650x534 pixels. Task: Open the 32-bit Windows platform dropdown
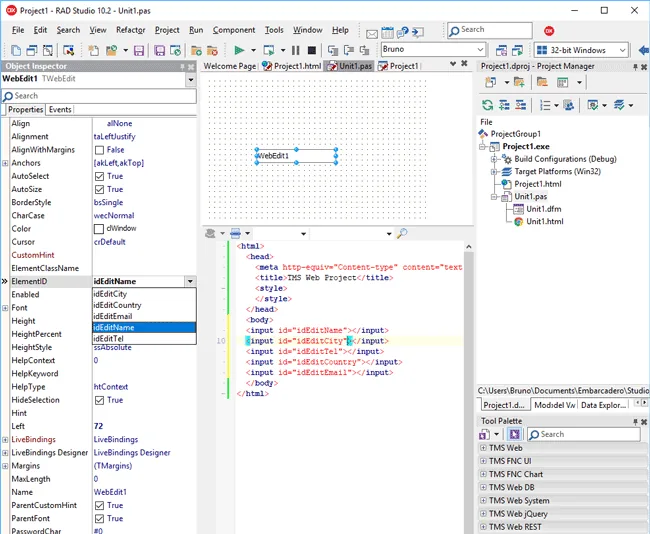[622, 50]
